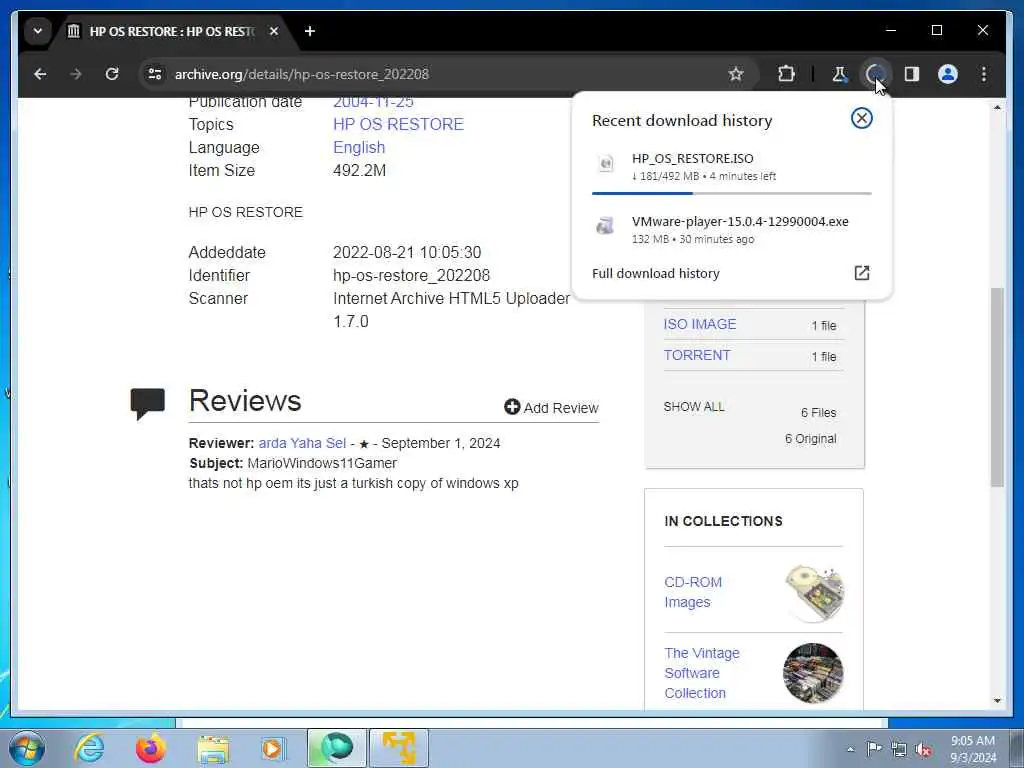Click Item Size value 492.2M

359,170
